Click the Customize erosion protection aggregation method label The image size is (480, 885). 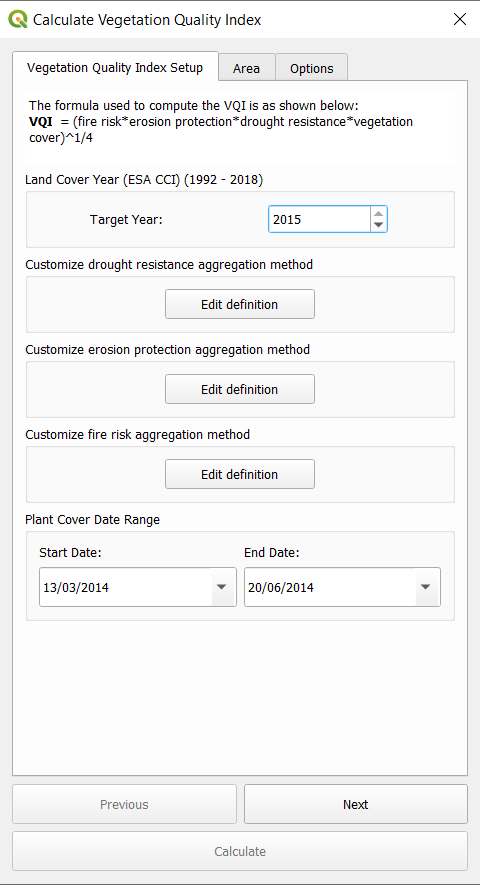(x=168, y=349)
